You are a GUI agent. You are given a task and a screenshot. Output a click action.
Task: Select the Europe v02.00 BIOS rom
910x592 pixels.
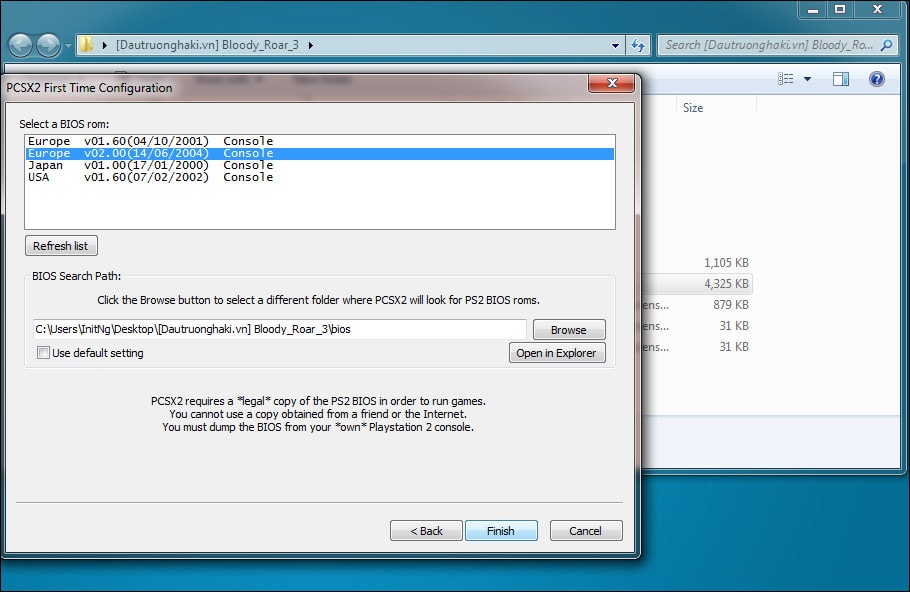click(x=320, y=153)
